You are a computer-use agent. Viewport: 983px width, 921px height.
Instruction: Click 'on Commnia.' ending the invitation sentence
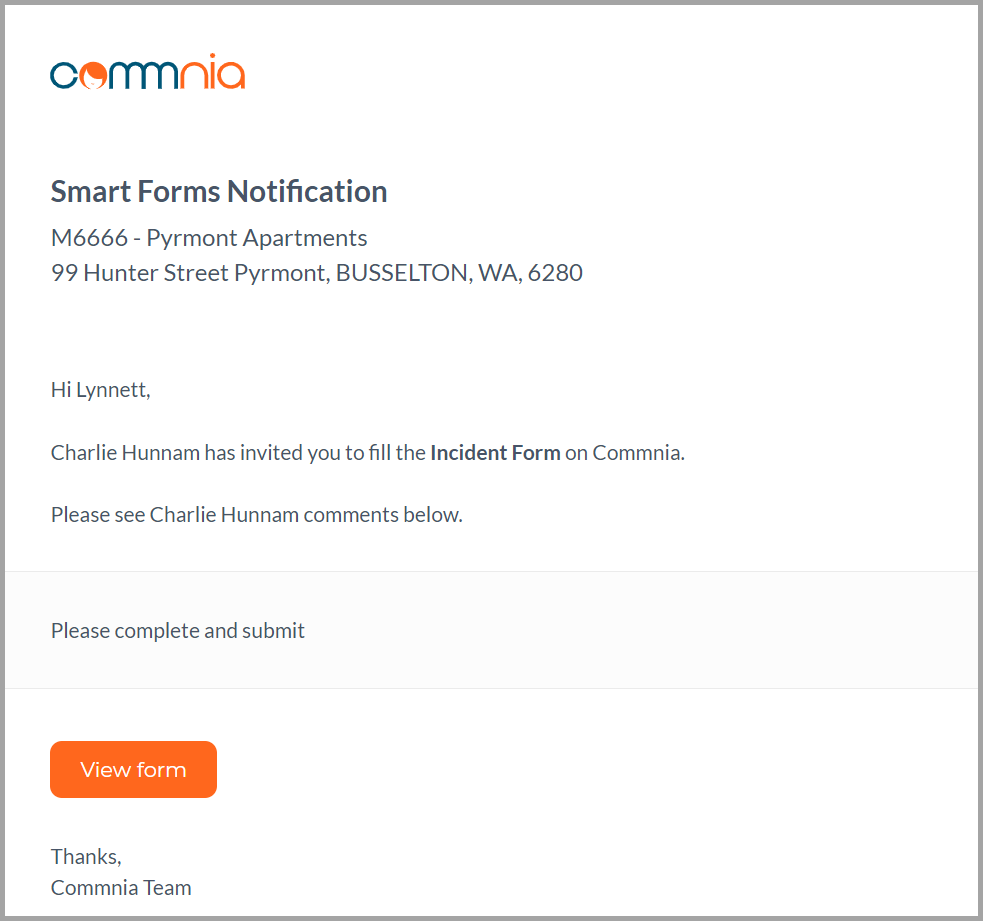click(x=625, y=453)
